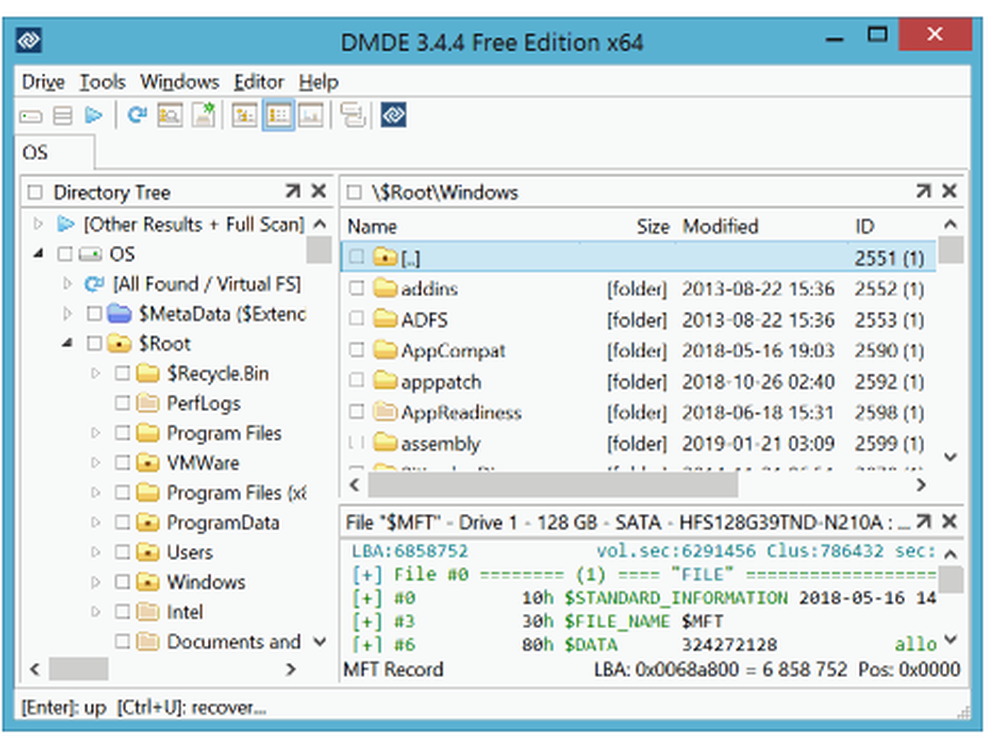Collapse the $Root node
This screenshot has width=1000, height=742.
[x=67, y=343]
